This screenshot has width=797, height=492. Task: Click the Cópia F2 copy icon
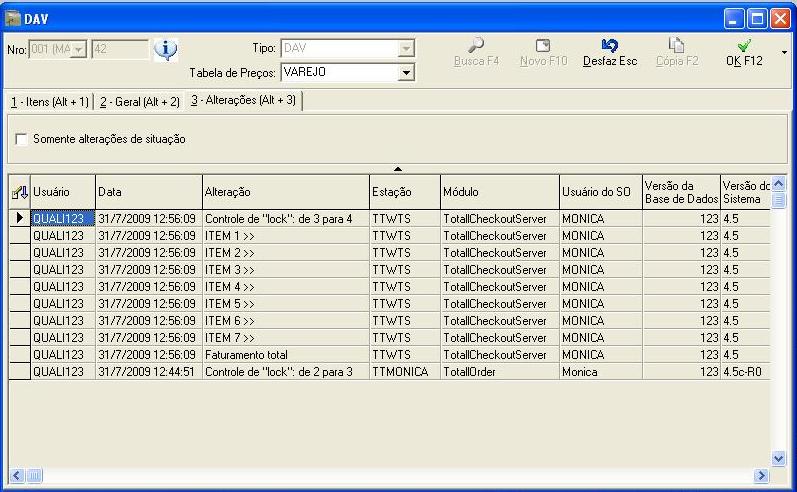tap(676, 46)
